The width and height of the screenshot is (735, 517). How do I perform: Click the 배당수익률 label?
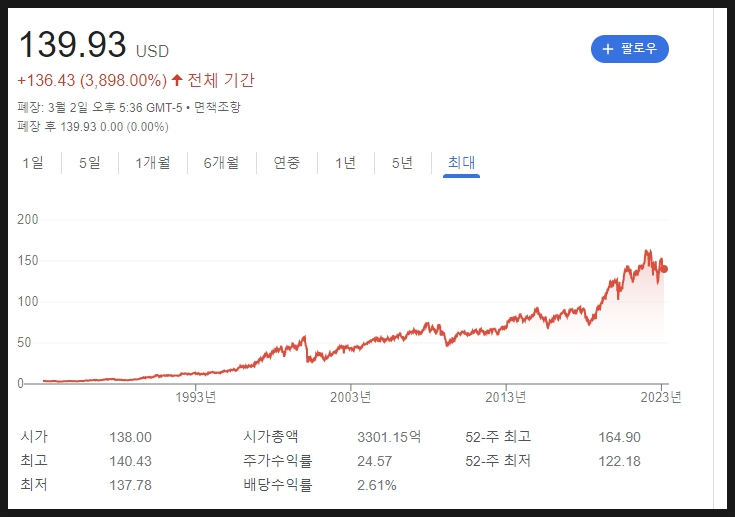(278, 485)
